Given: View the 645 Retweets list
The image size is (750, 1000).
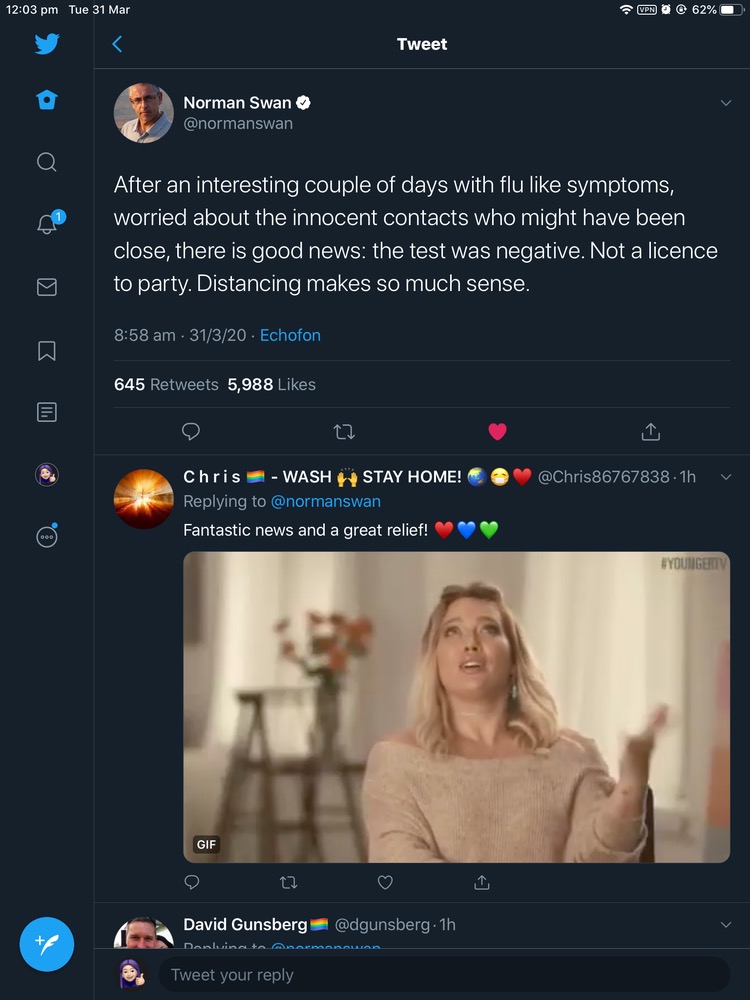Looking at the screenshot, I should pyautogui.click(x=166, y=384).
